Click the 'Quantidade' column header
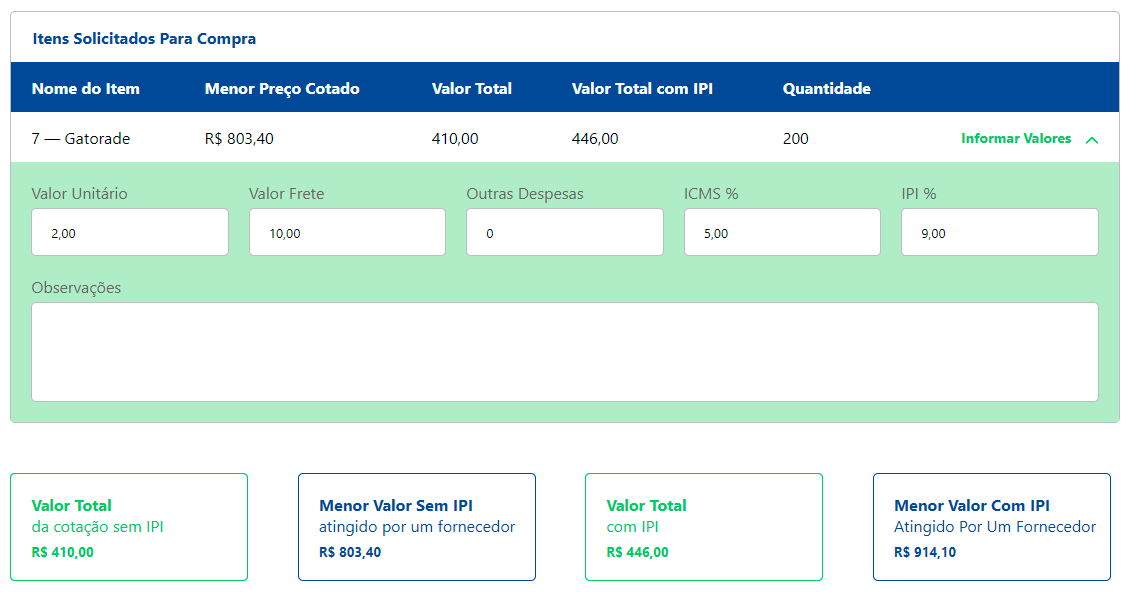Screen dimensions: 1131x592 tap(827, 89)
